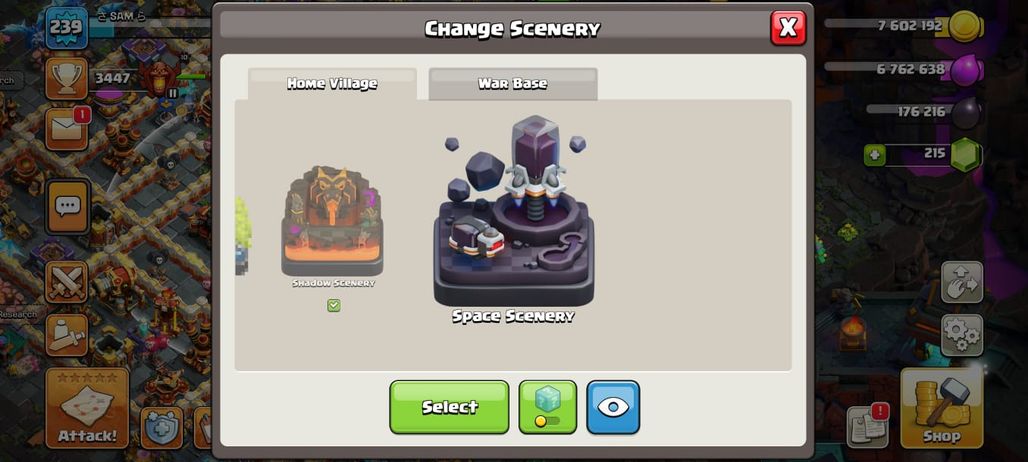The height and width of the screenshot is (462, 1028).
Task: Close the Change Scenery dialog
Action: (x=788, y=28)
